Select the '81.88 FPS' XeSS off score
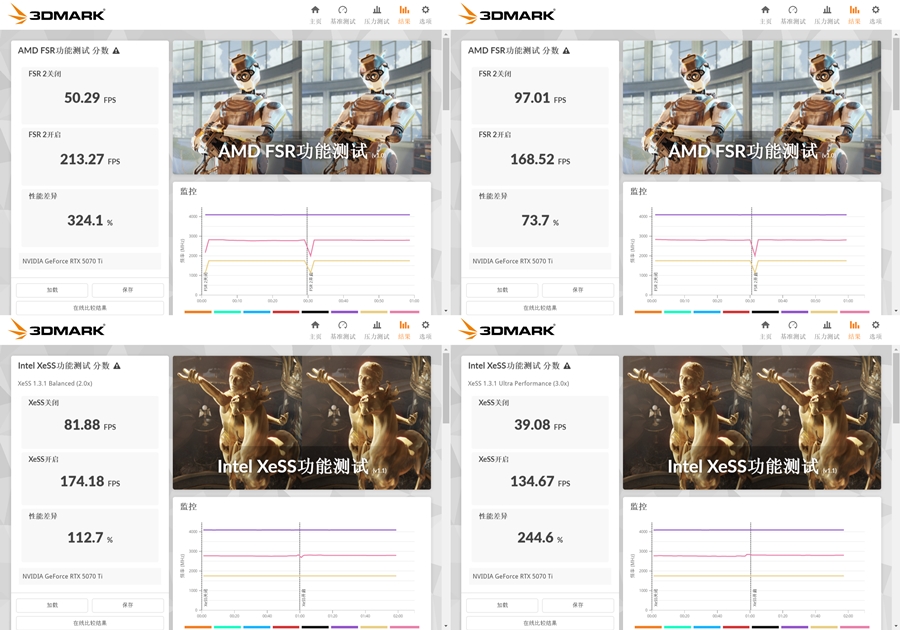 tap(90, 425)
